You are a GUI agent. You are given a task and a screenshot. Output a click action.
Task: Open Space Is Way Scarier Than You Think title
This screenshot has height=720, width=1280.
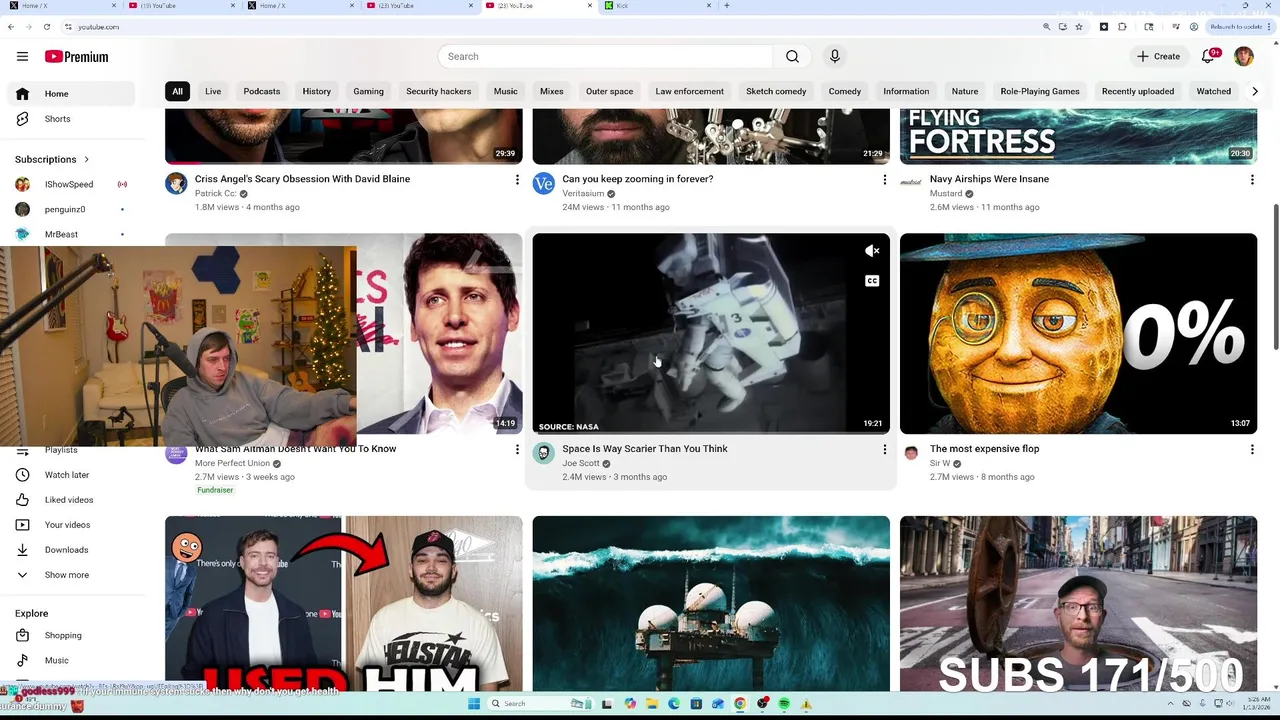tap(645, 449)
